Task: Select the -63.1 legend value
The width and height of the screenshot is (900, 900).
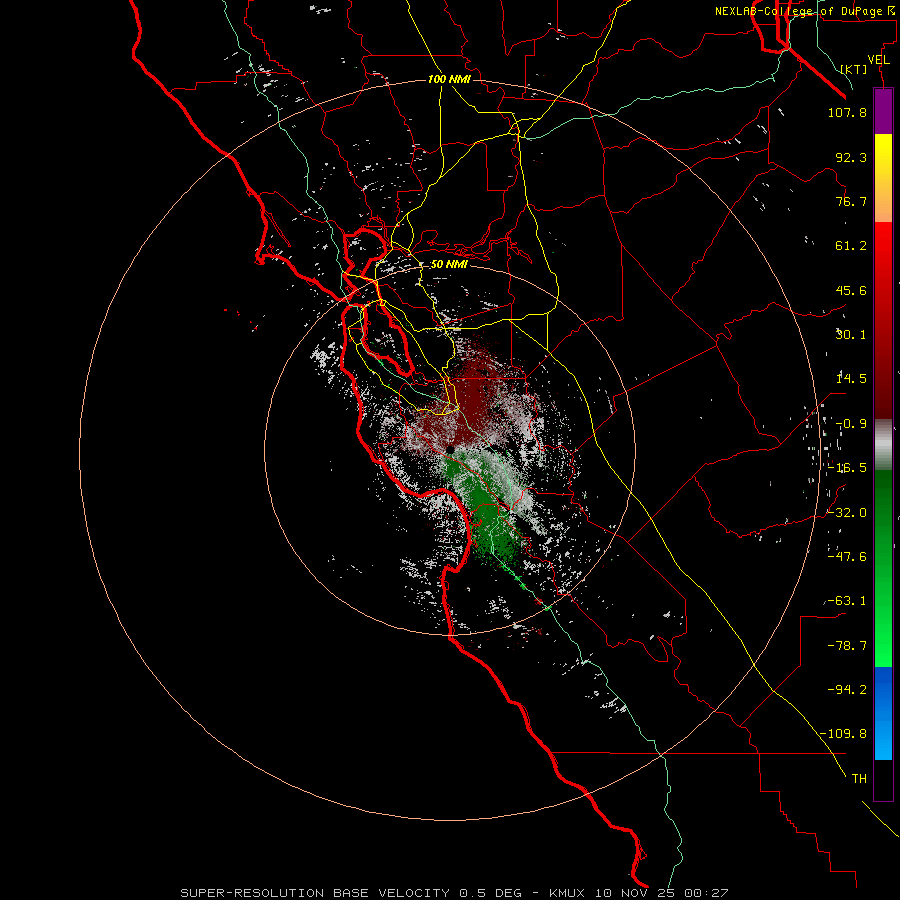Action: (847, 601)
